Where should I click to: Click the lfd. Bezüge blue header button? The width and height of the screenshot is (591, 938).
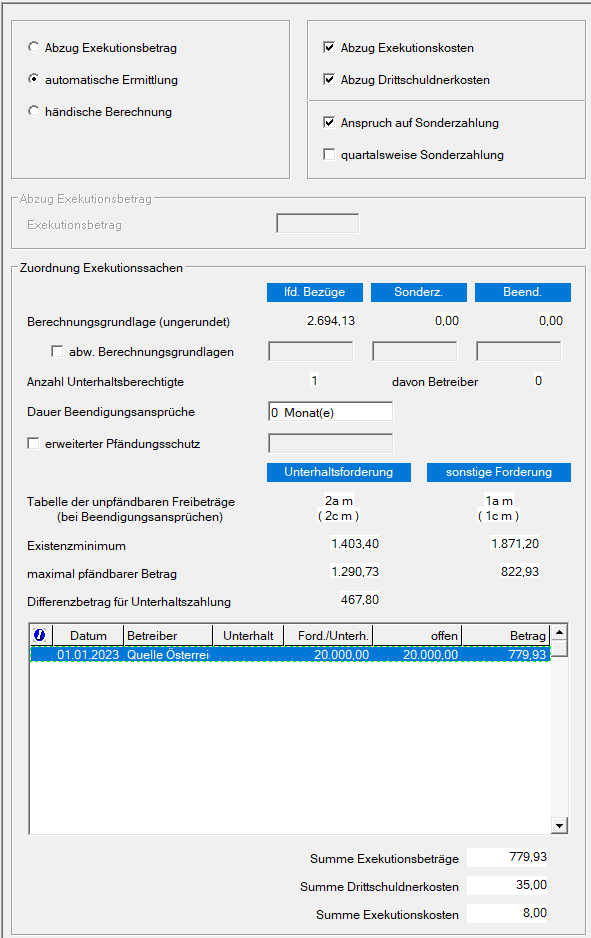(315, 292)
